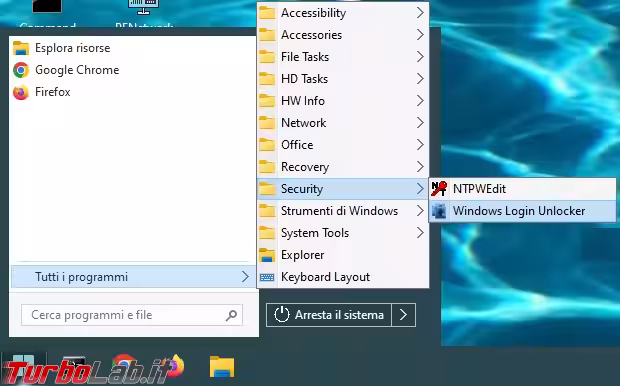
Task: Click the Recovery folder icon
Action: click(267, 167)
